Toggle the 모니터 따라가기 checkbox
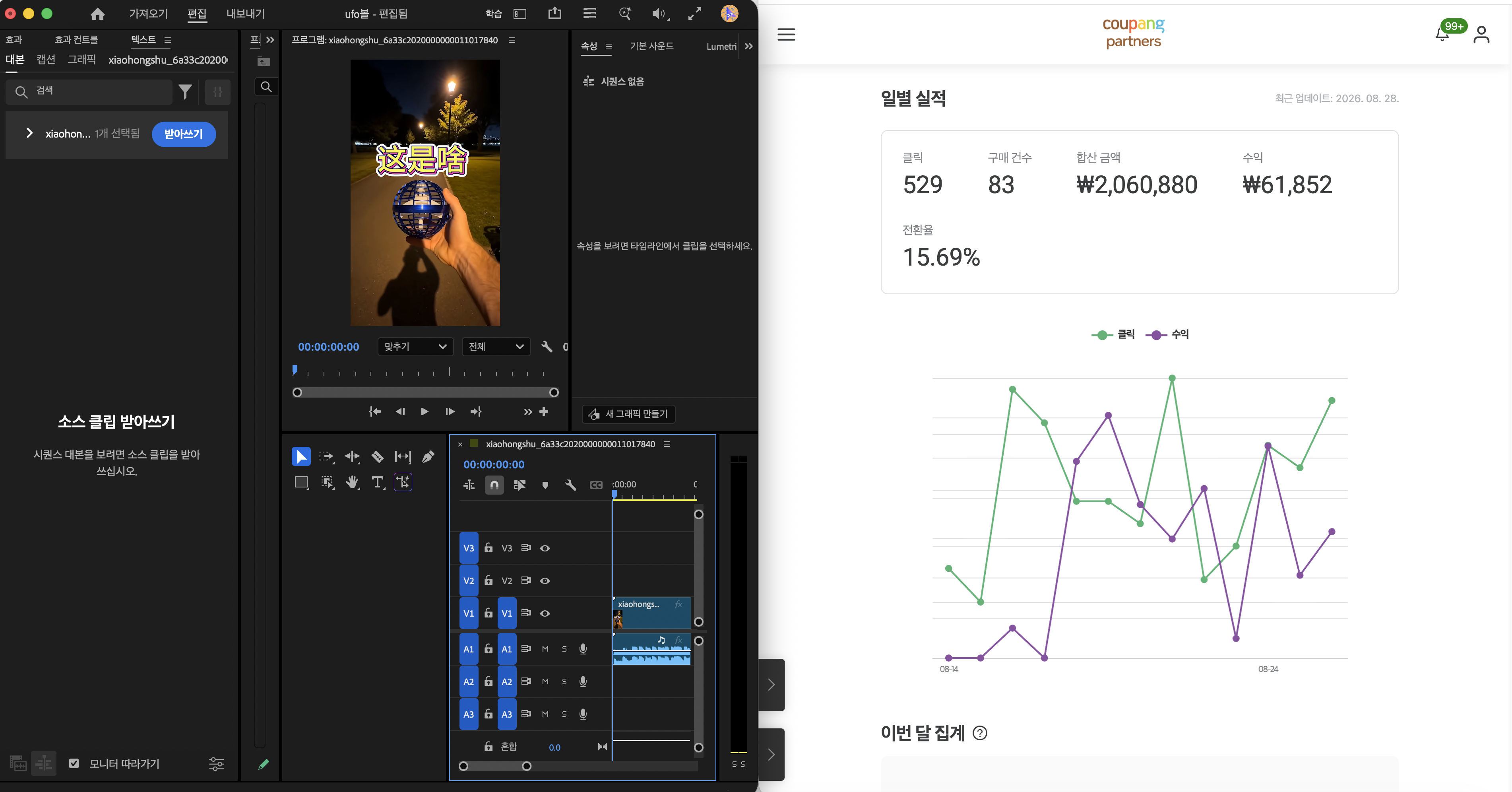1512x792 pixels. [74, 763]
